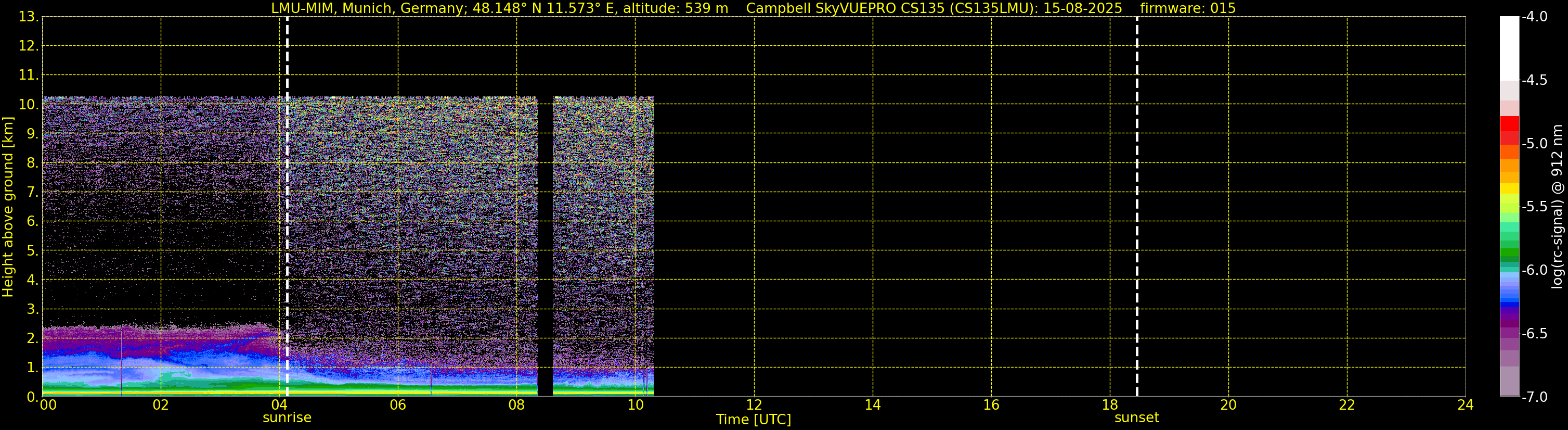
Task: Click the height axis tick label 3
Action: tap(32, 309)
